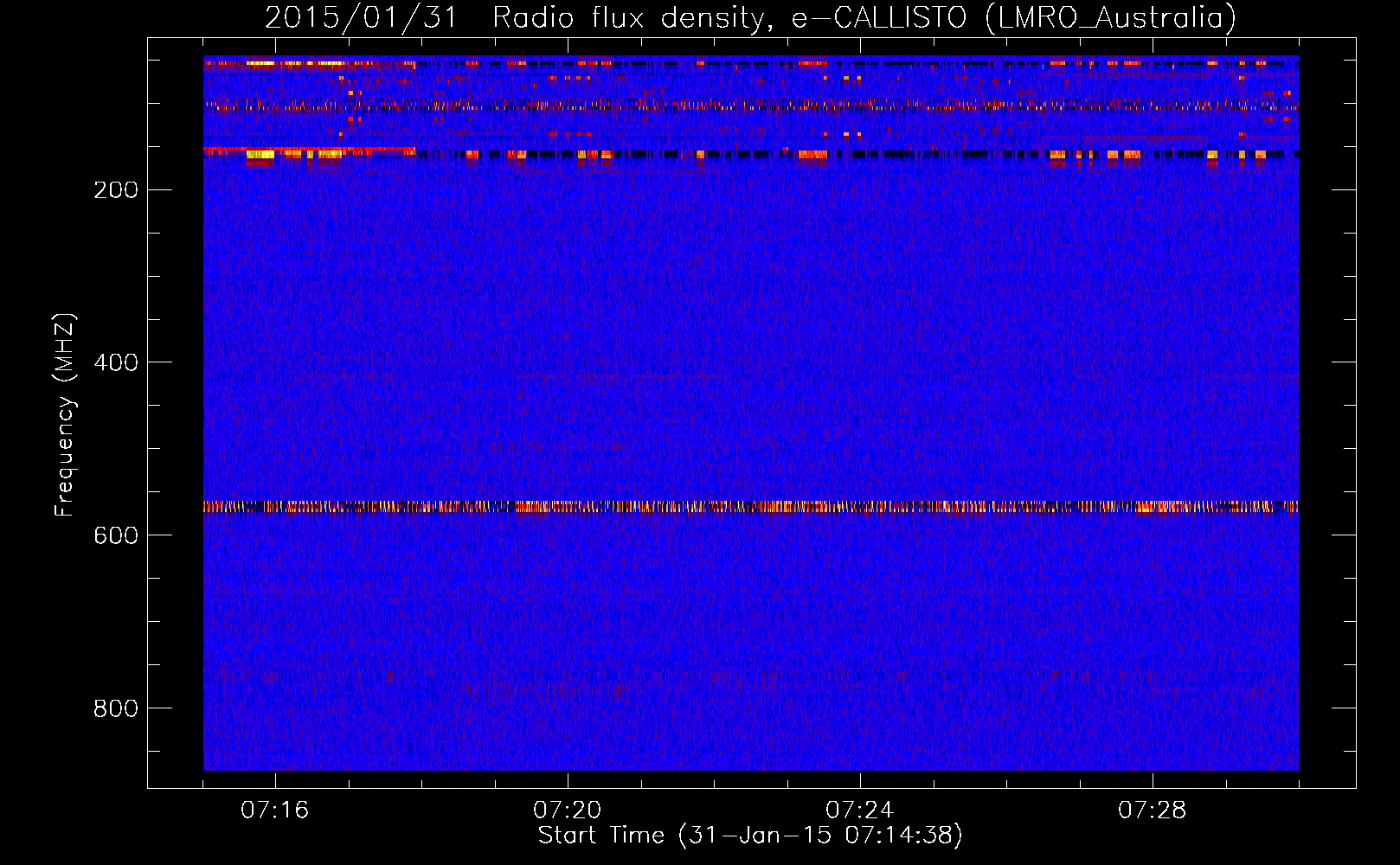Image resolution: width=1400 pixels, height=865 pixels.
Task: Click the 07:20 time tick label
Action: coord(568,811)
